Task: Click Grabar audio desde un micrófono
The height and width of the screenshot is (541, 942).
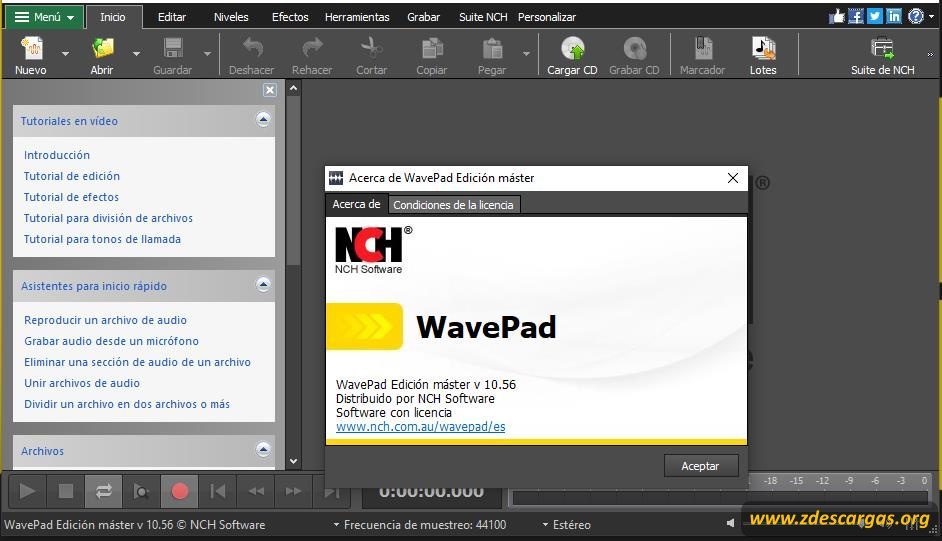Action: pos(111,341)
